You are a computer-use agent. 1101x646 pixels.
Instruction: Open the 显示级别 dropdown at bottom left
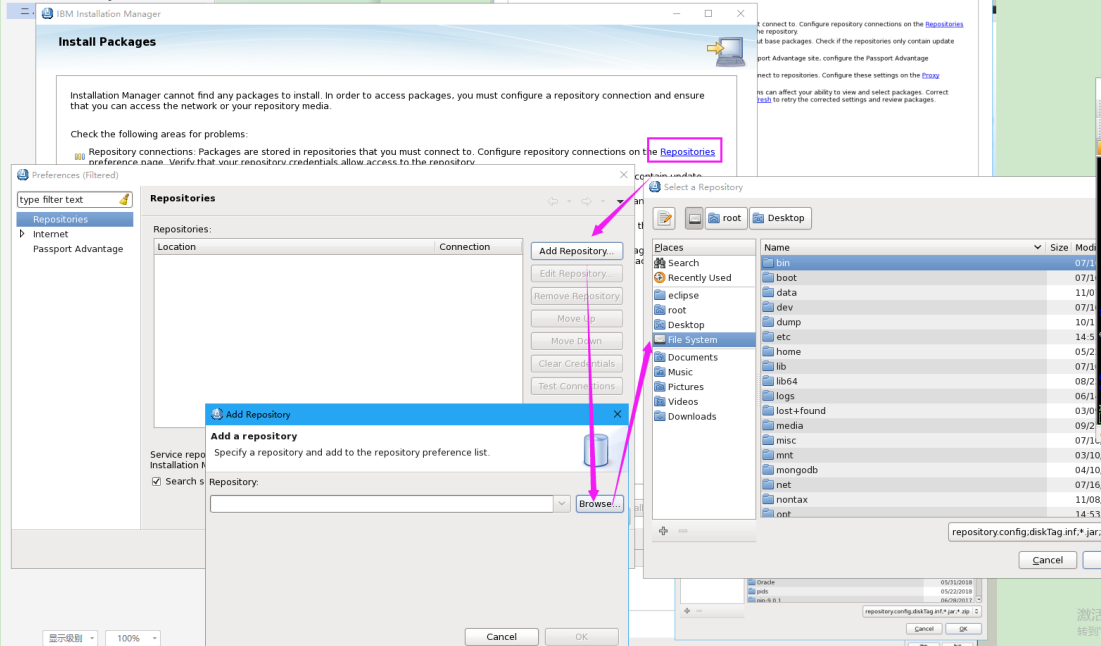(70, 637)
